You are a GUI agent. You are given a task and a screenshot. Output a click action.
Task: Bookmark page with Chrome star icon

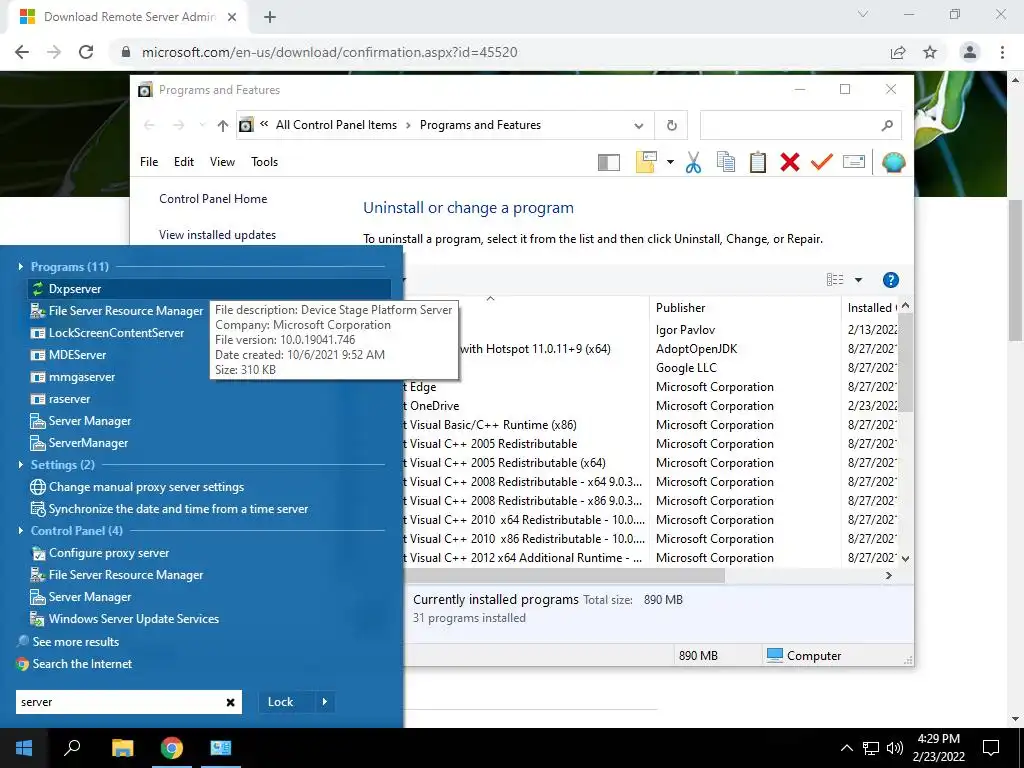[930, 52]
